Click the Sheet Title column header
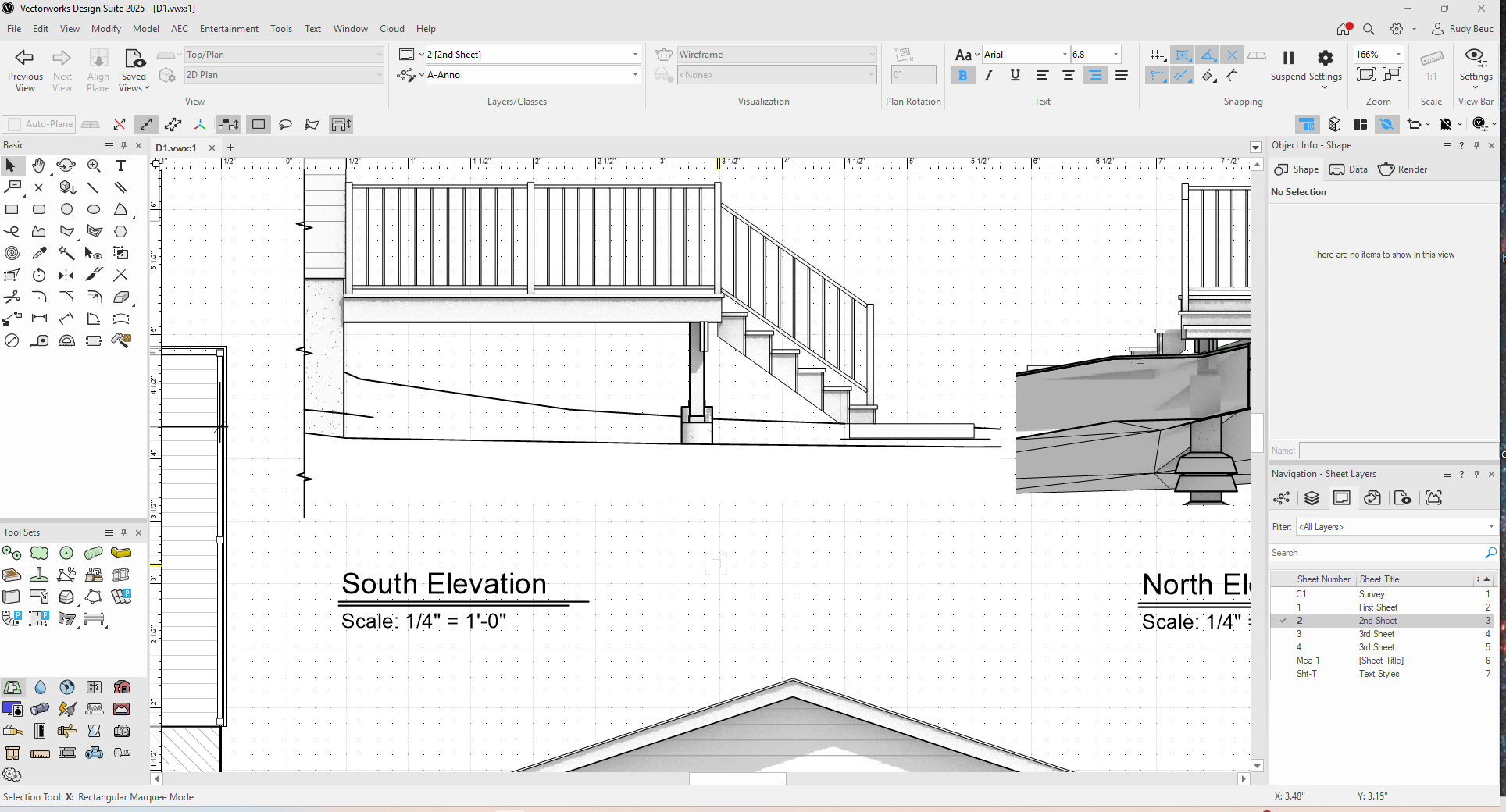 1379,579
